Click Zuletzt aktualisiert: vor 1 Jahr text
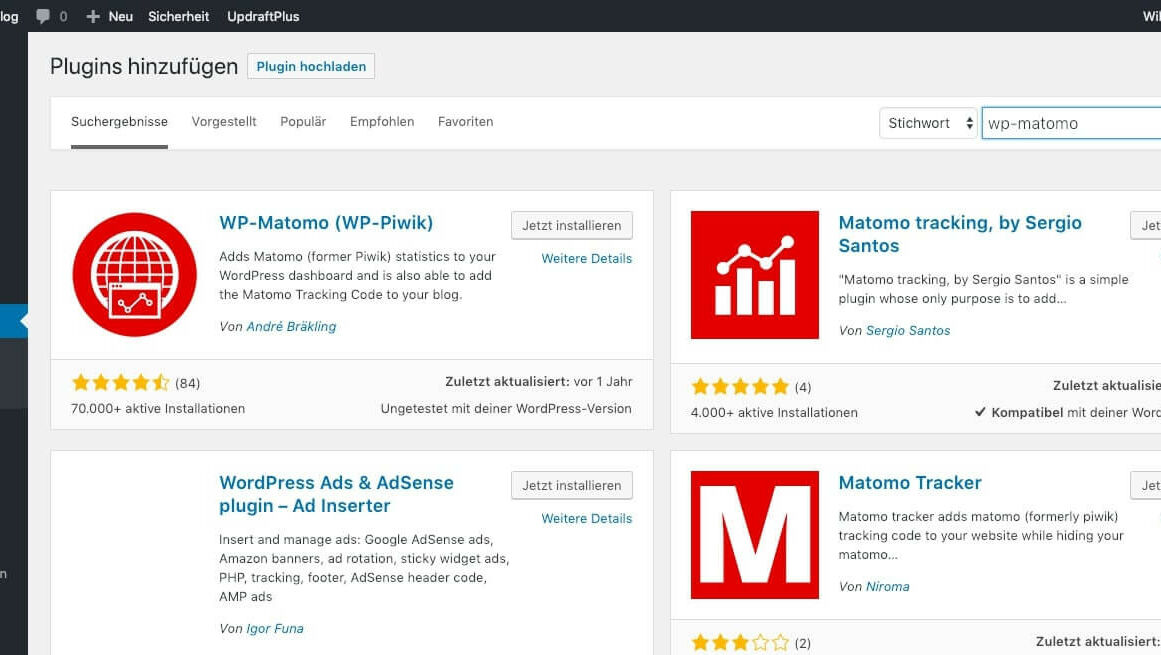 (538, 382)
